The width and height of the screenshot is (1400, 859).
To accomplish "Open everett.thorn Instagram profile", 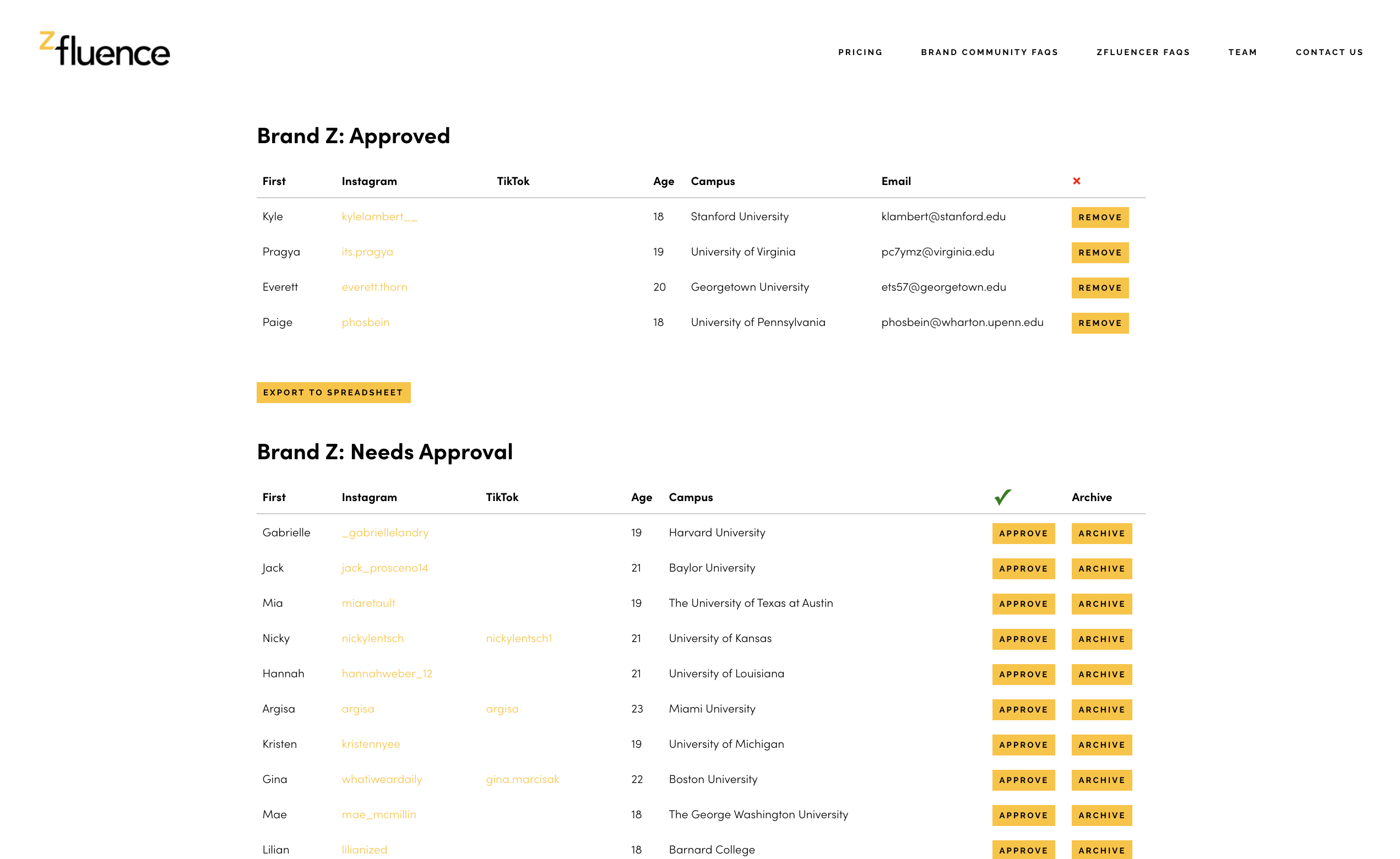I will pos(374,287).
